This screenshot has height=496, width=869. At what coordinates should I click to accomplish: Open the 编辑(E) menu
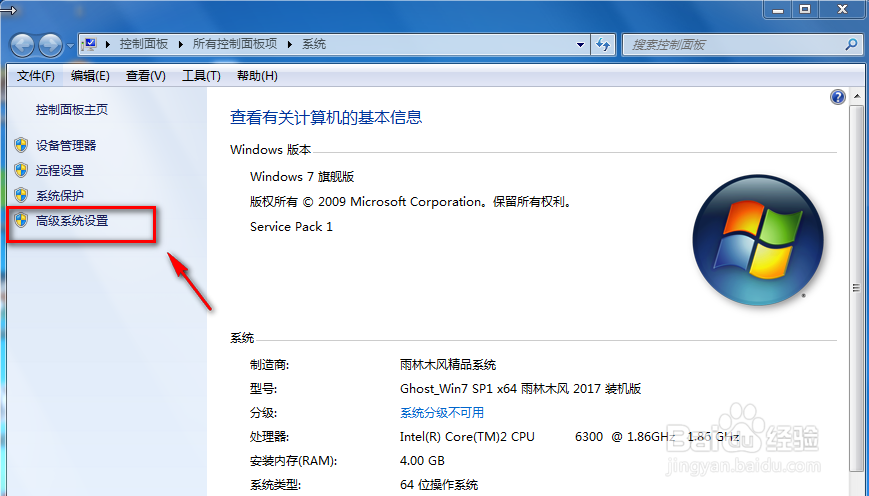point(90,76)
